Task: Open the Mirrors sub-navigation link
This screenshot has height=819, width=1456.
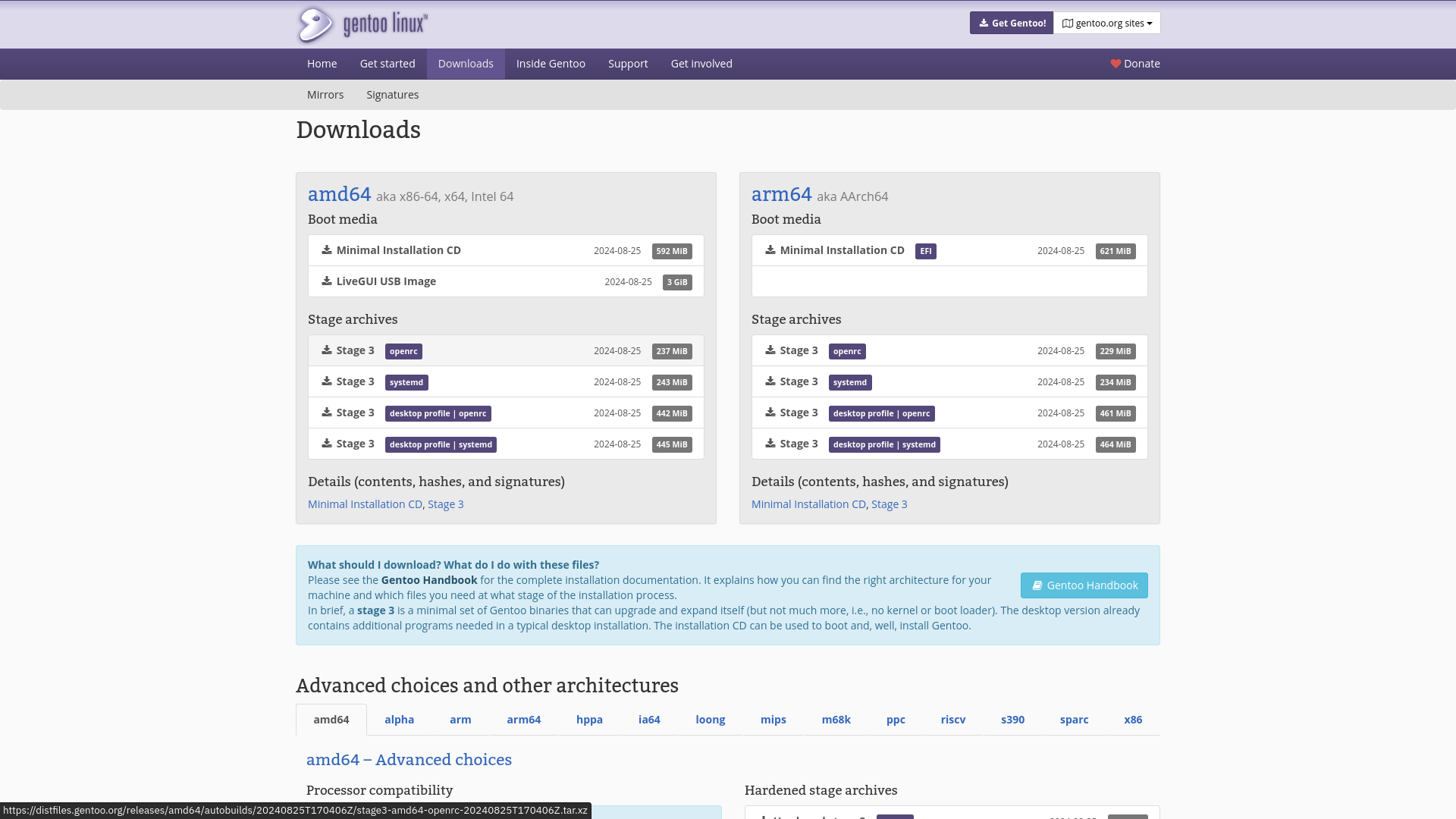Action: (325, 95)
